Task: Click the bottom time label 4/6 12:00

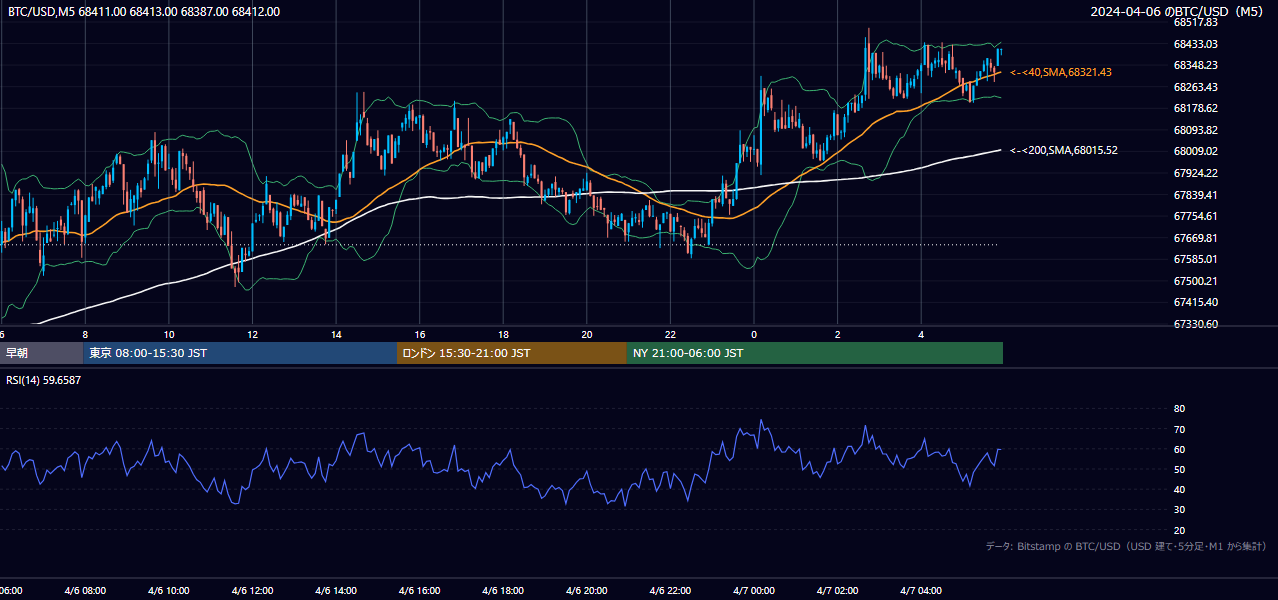Action: (252, 591)
